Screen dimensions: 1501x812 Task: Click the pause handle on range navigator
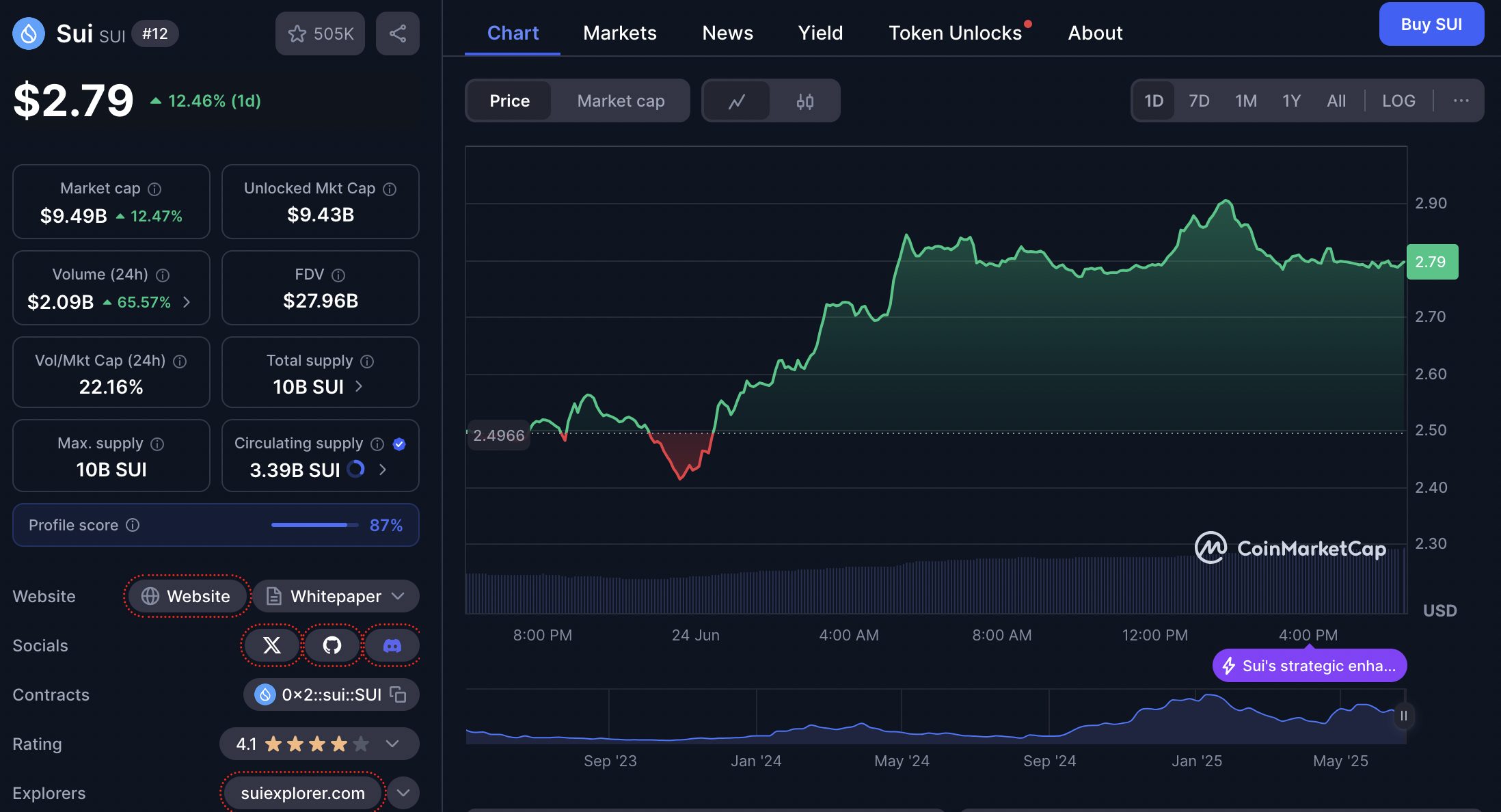click(1403, 716)
